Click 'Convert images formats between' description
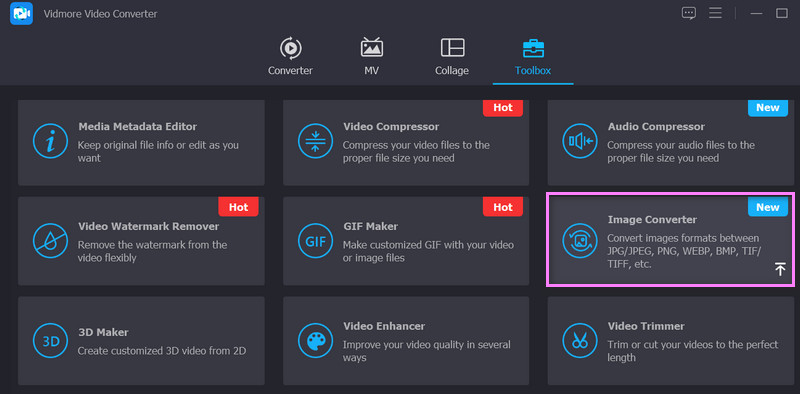800x394 pixels. (684, 251)
